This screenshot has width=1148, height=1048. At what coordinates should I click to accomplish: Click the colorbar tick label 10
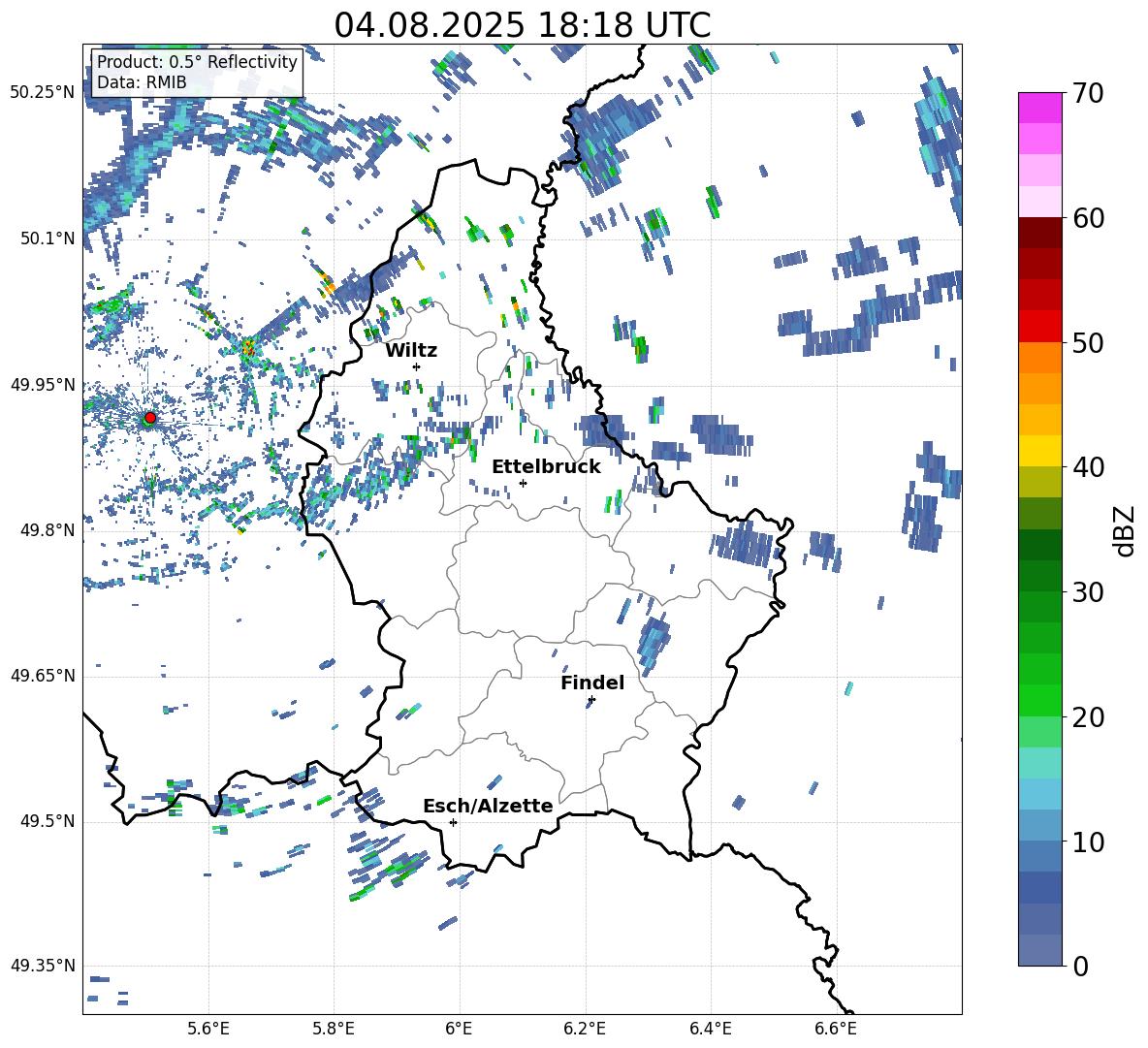coord(1088,842)
